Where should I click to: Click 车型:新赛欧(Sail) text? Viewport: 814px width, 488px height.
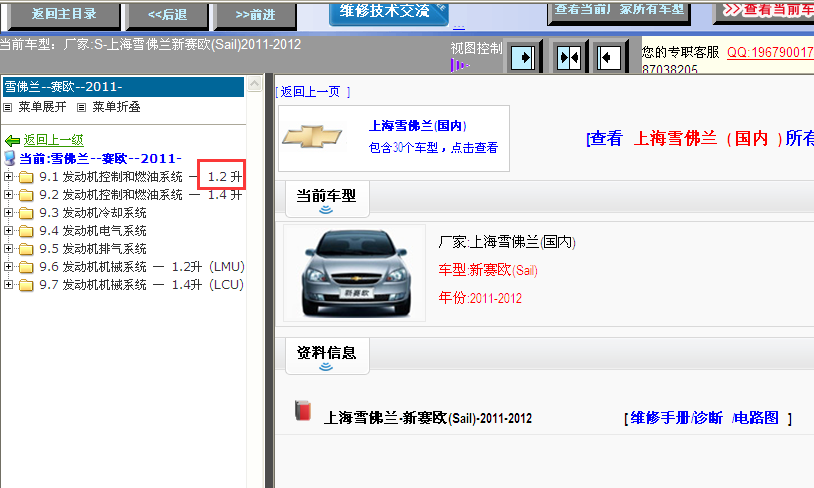click(488, 270)
